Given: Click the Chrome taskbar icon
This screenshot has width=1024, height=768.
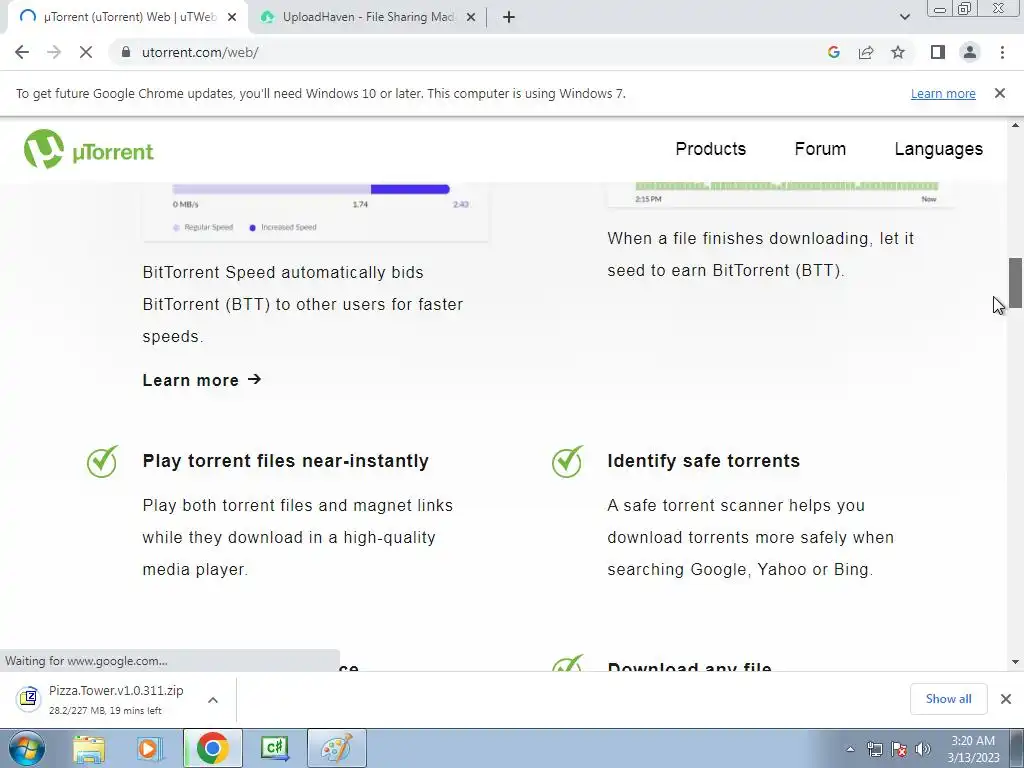Looking at the screenshot, I should tap(212, 748).
